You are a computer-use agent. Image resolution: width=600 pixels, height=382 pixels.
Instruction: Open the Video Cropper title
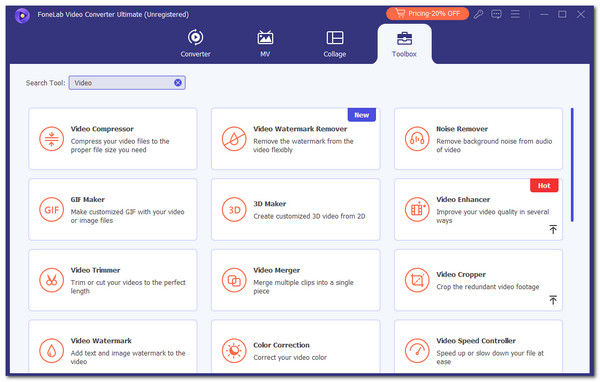[x=461, y=274]
